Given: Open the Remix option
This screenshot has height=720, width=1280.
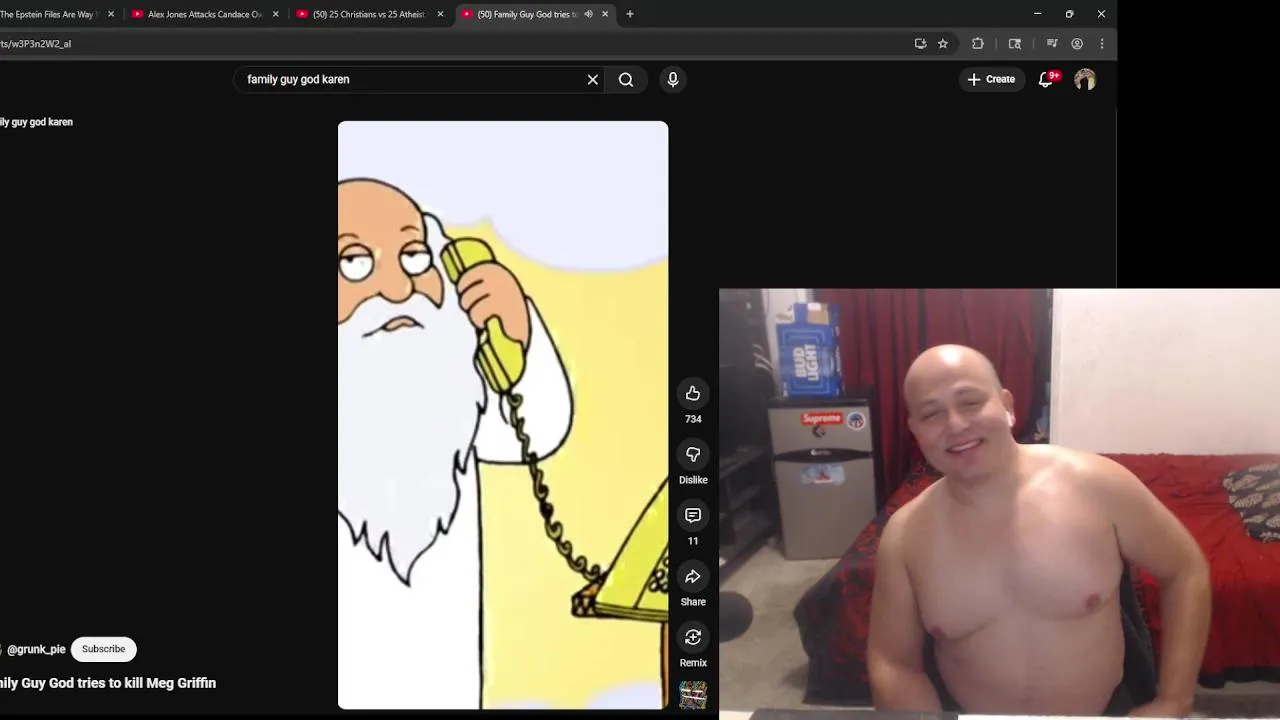Looking at the screenshot, I should click(x=693, y=637).
